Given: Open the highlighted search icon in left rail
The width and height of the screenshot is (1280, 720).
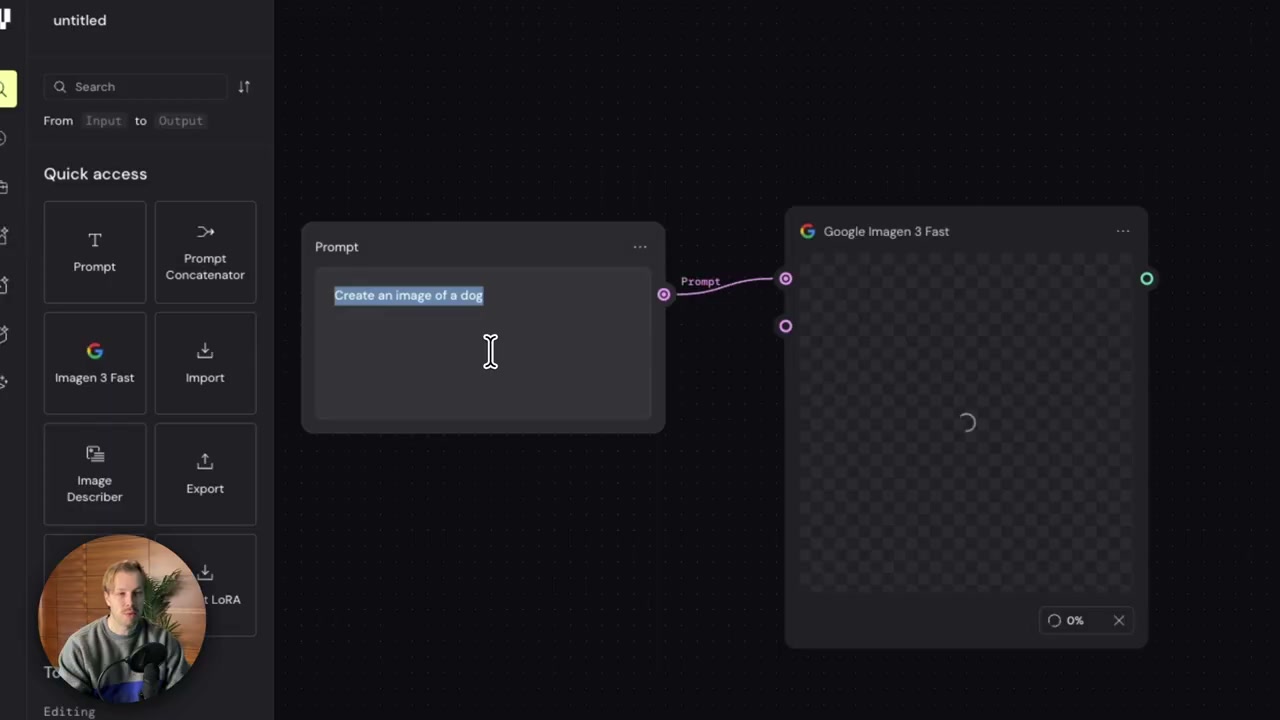Looking at the screenshot, I should coord(5,89).
